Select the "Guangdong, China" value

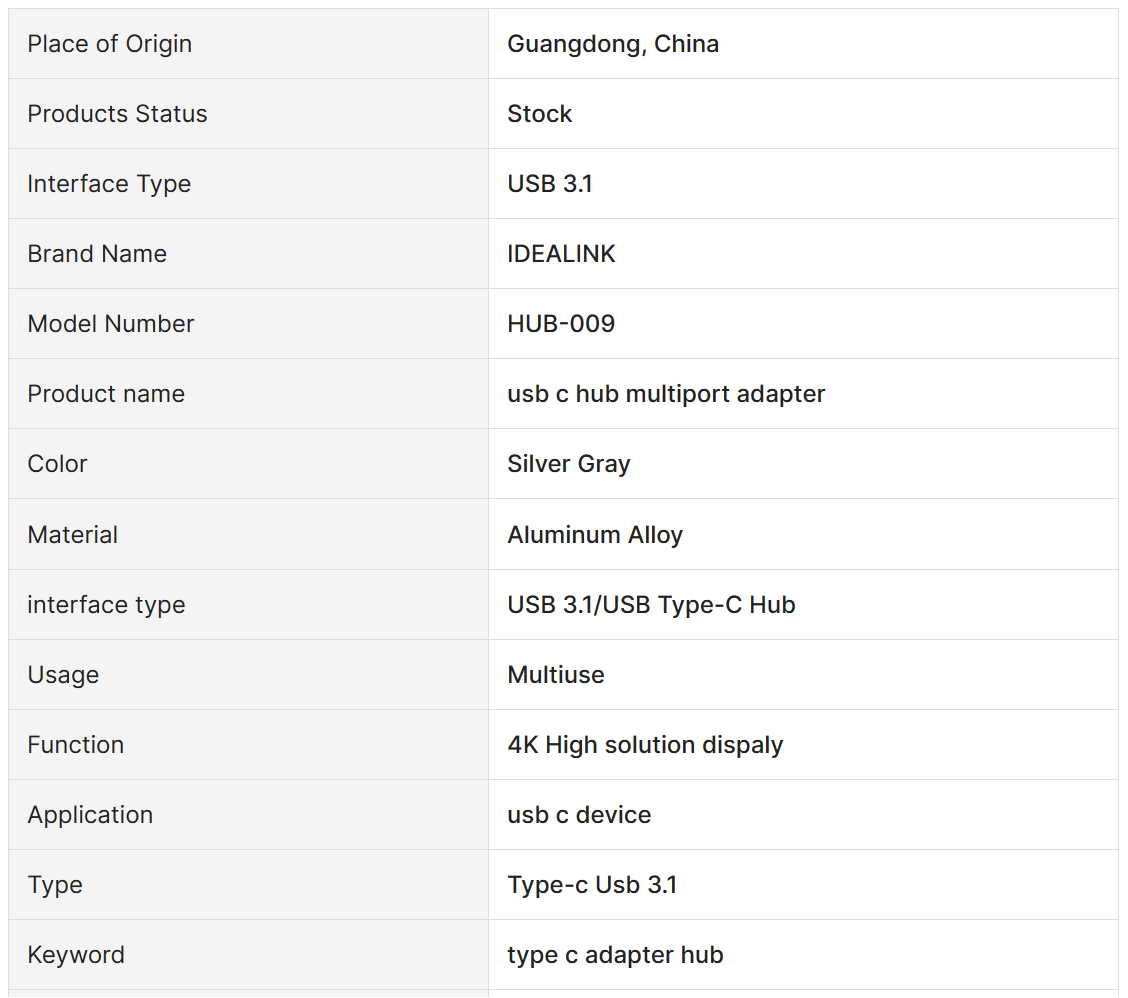point(613,44)
